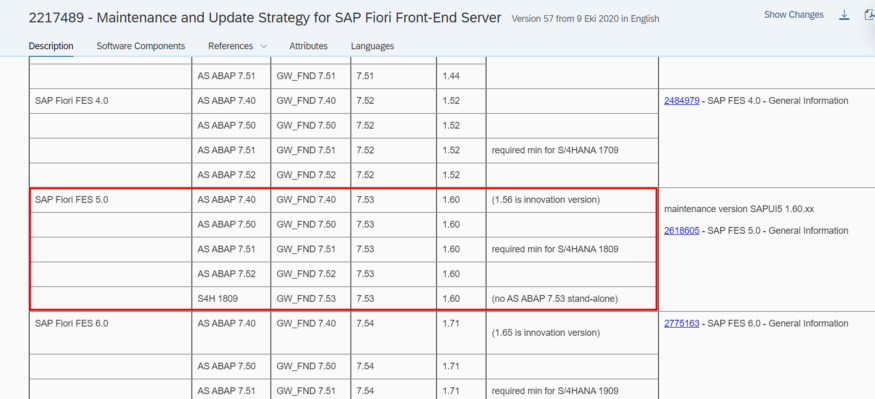875x399 pixels.
Task: Click the download icon
Action: 844,15
